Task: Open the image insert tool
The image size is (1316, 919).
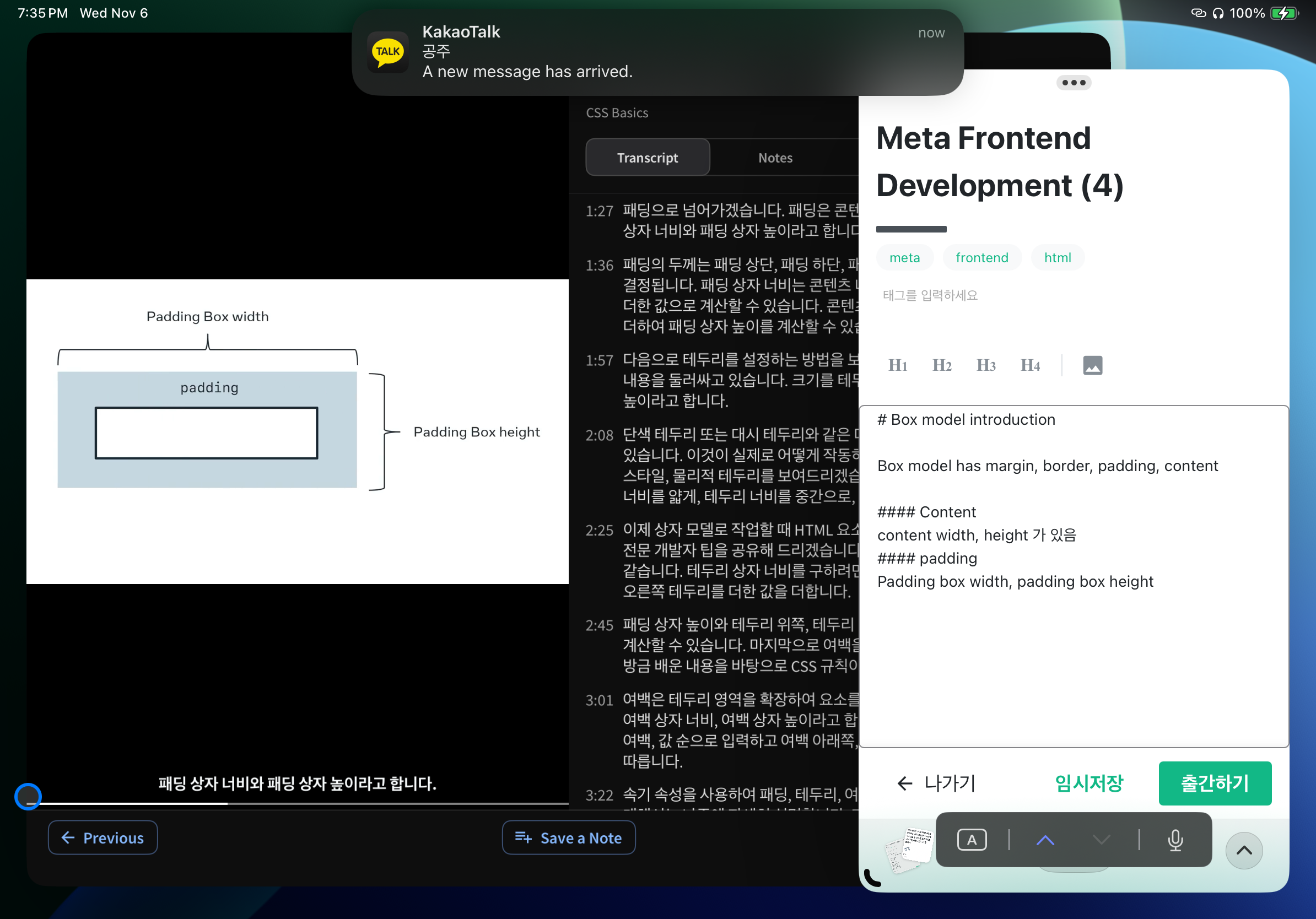Action: pyautogui.click(x=1092, y=365)
